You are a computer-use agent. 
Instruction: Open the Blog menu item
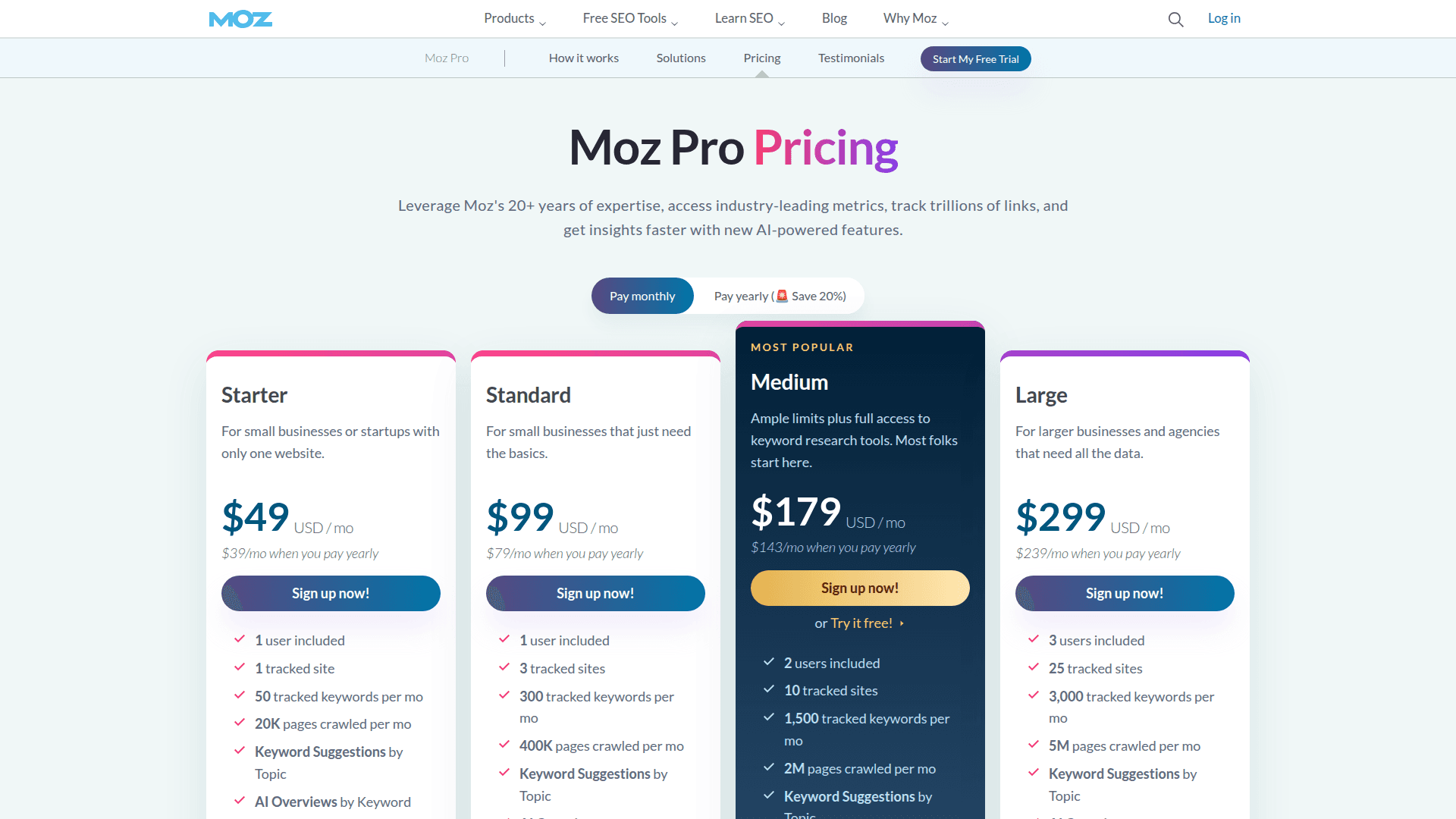click(834, 17)
